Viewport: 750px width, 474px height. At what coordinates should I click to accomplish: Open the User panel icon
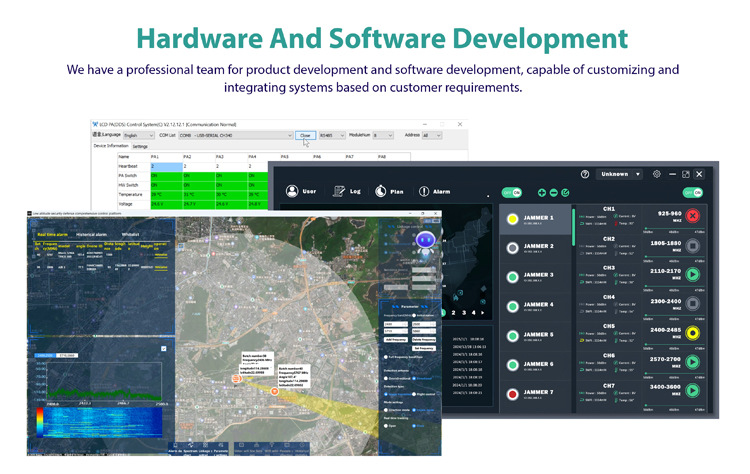[x=293, y=191]
